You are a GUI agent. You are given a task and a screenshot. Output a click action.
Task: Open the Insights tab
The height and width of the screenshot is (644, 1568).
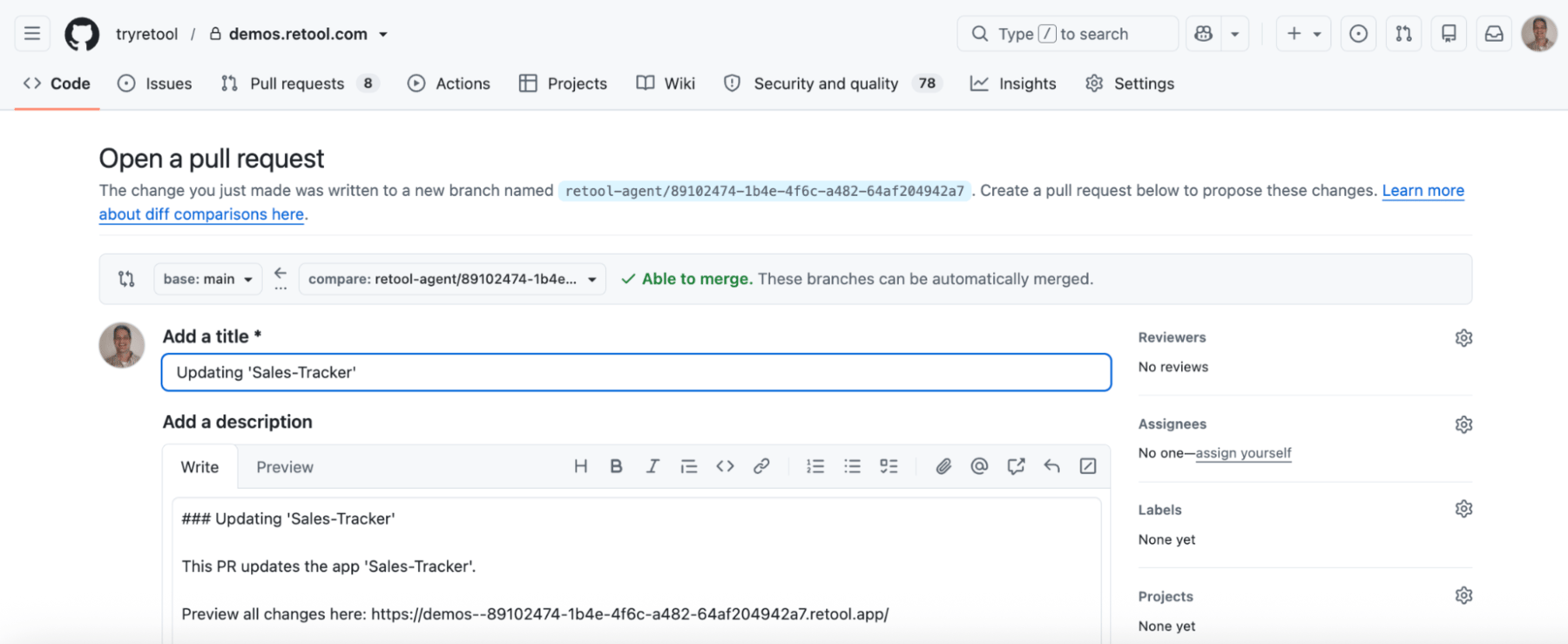pos(1013,84)
